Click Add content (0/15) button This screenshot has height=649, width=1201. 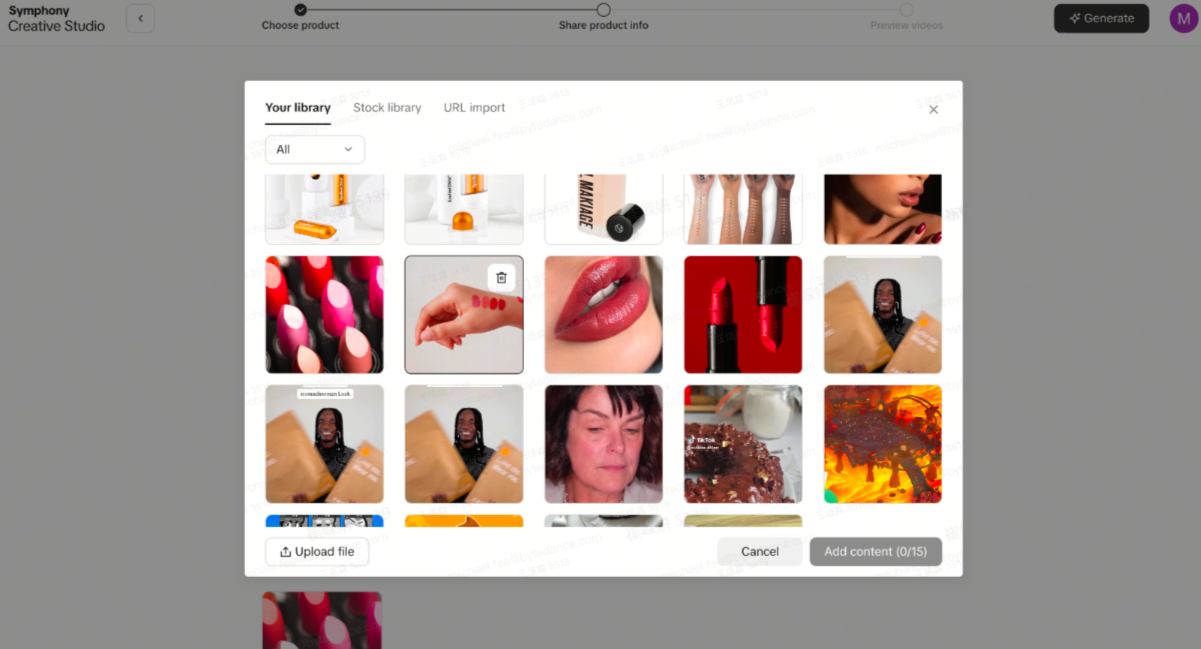click(875, 552)
